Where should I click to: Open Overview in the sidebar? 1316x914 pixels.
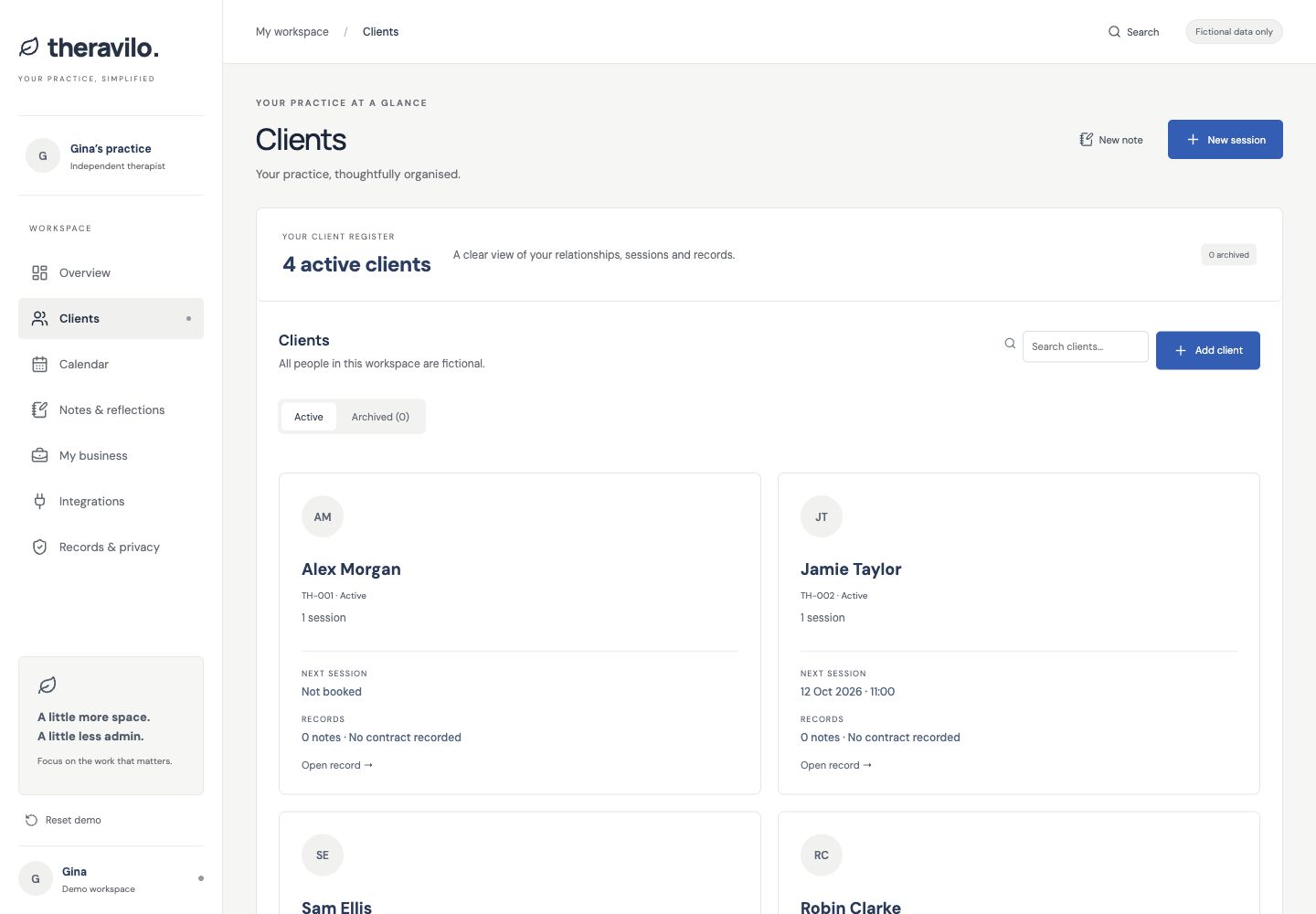[111, 272]
